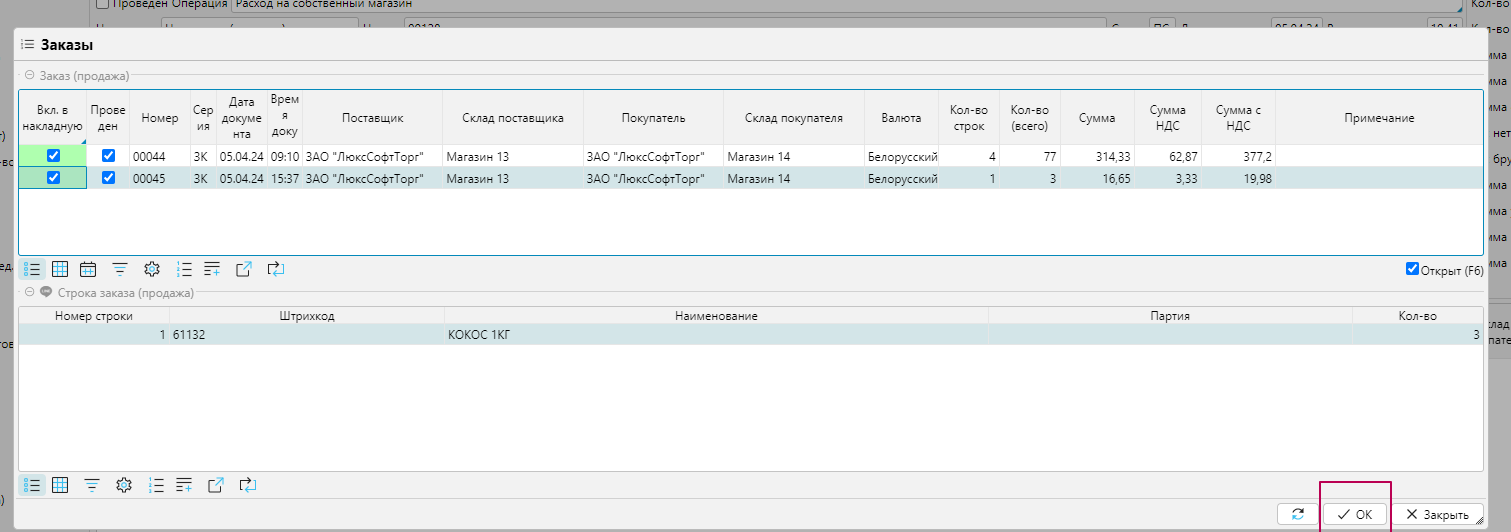Click the OK button

click(1355, 514)
